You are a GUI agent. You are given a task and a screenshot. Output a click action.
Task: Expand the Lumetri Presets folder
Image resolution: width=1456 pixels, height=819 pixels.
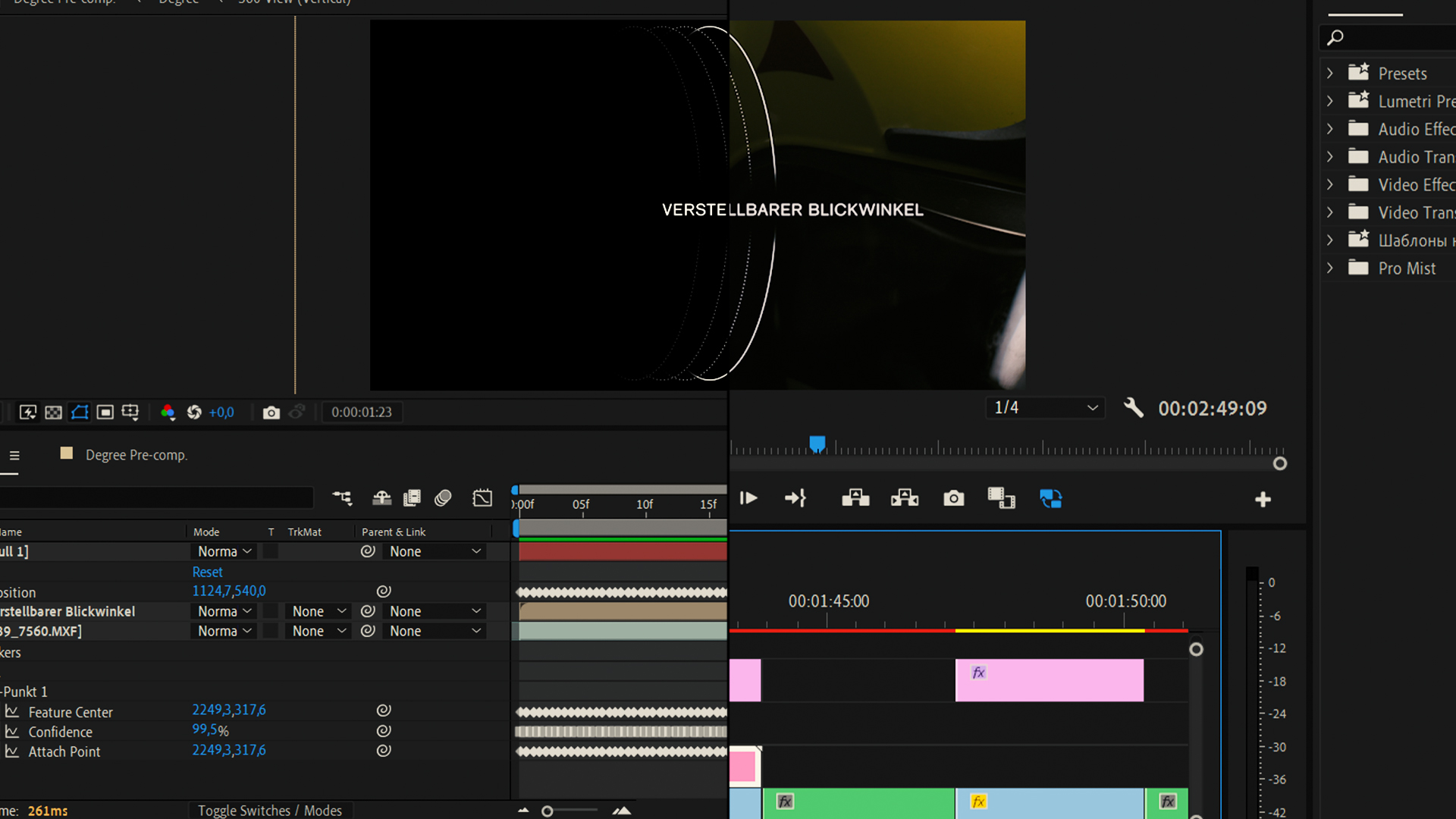(1330, 101)
